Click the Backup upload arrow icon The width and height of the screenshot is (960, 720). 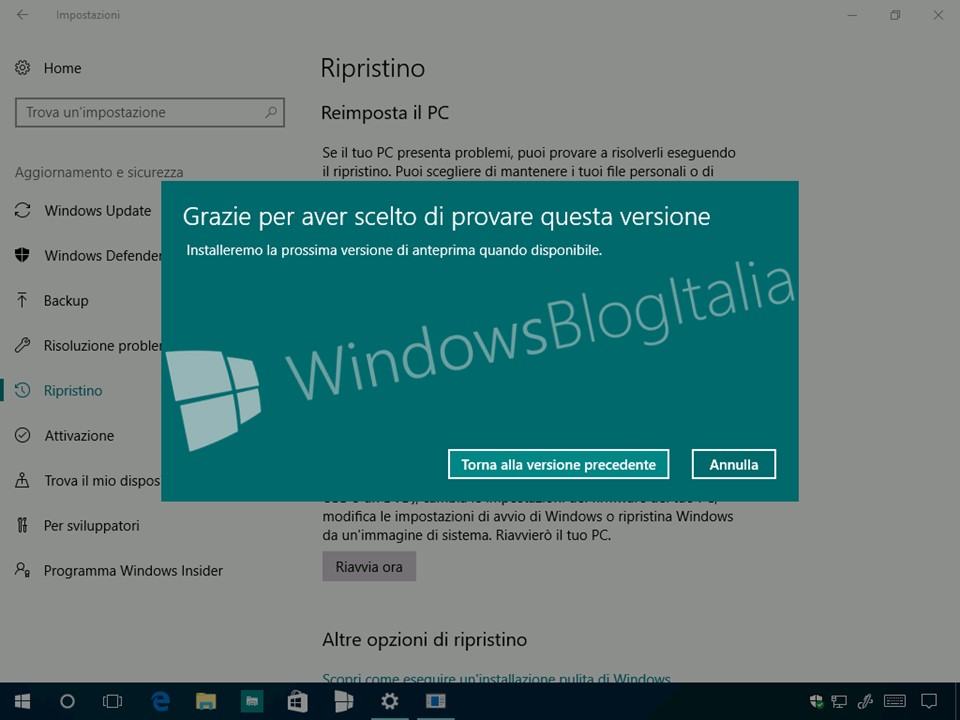coord(23,300)
